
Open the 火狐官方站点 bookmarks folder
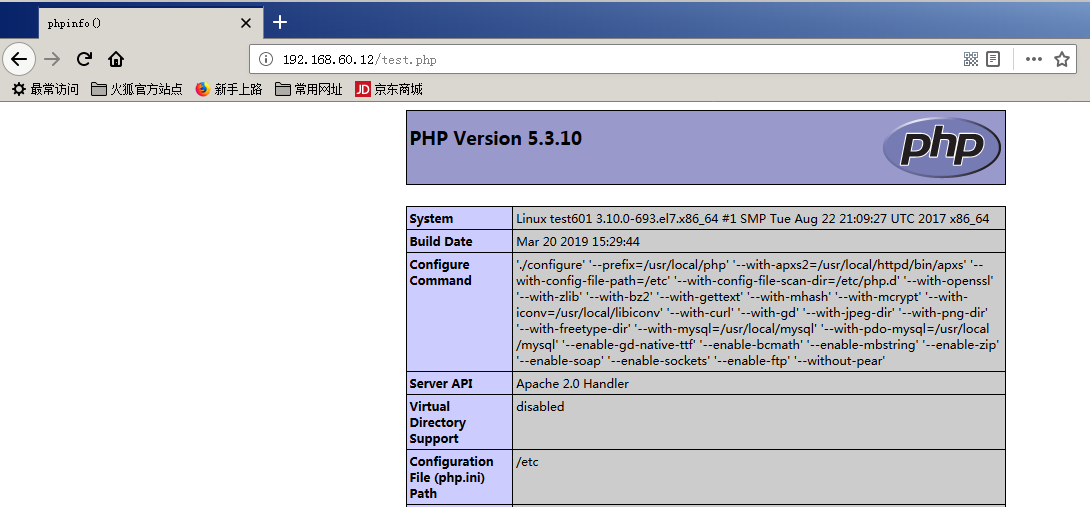tap(137, 89)
